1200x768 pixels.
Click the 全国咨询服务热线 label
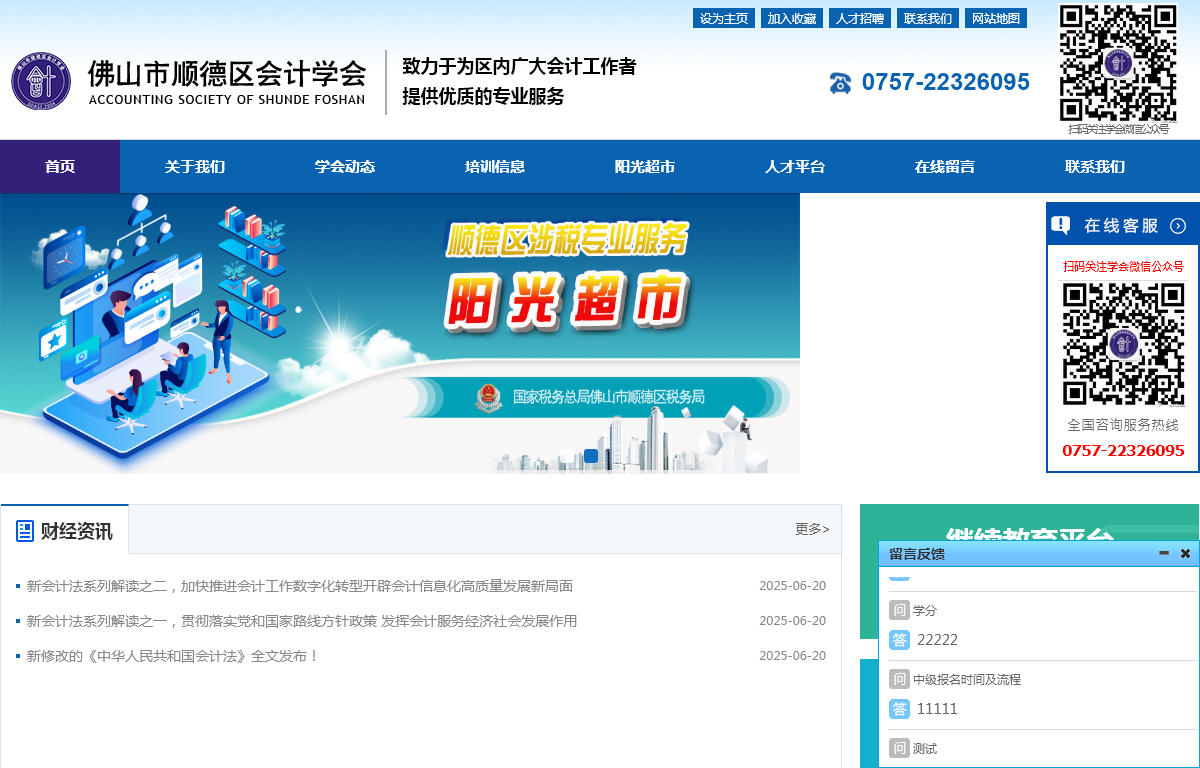[1123, 425]
